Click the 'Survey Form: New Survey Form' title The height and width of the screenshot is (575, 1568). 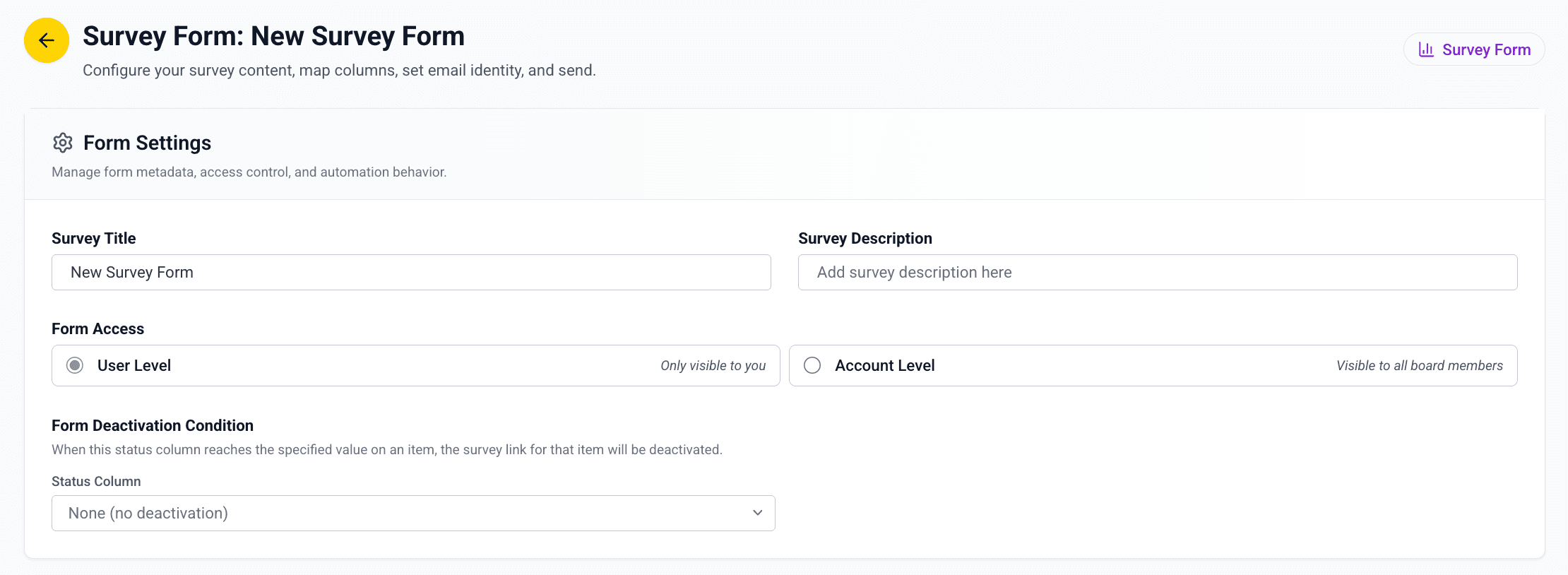[273, 36]
